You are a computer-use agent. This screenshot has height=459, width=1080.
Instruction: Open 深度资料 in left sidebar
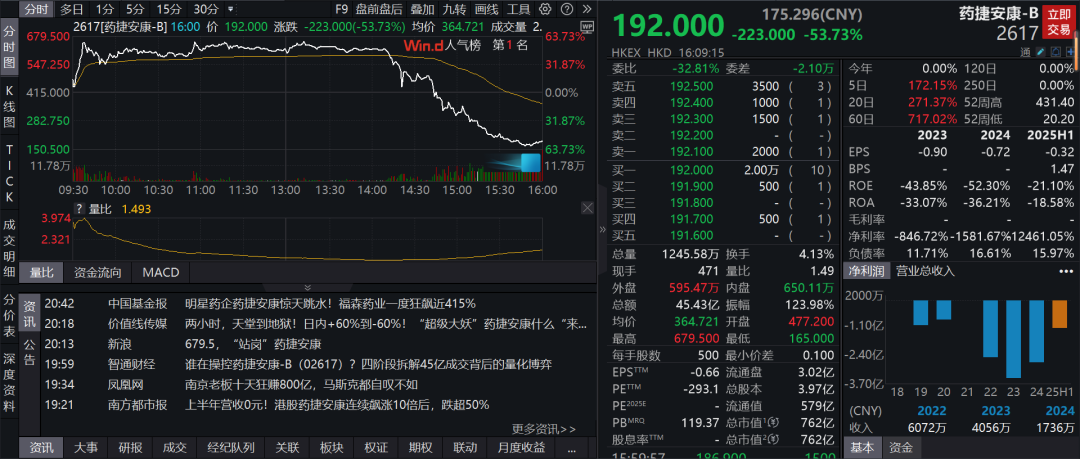click(10, 382)
